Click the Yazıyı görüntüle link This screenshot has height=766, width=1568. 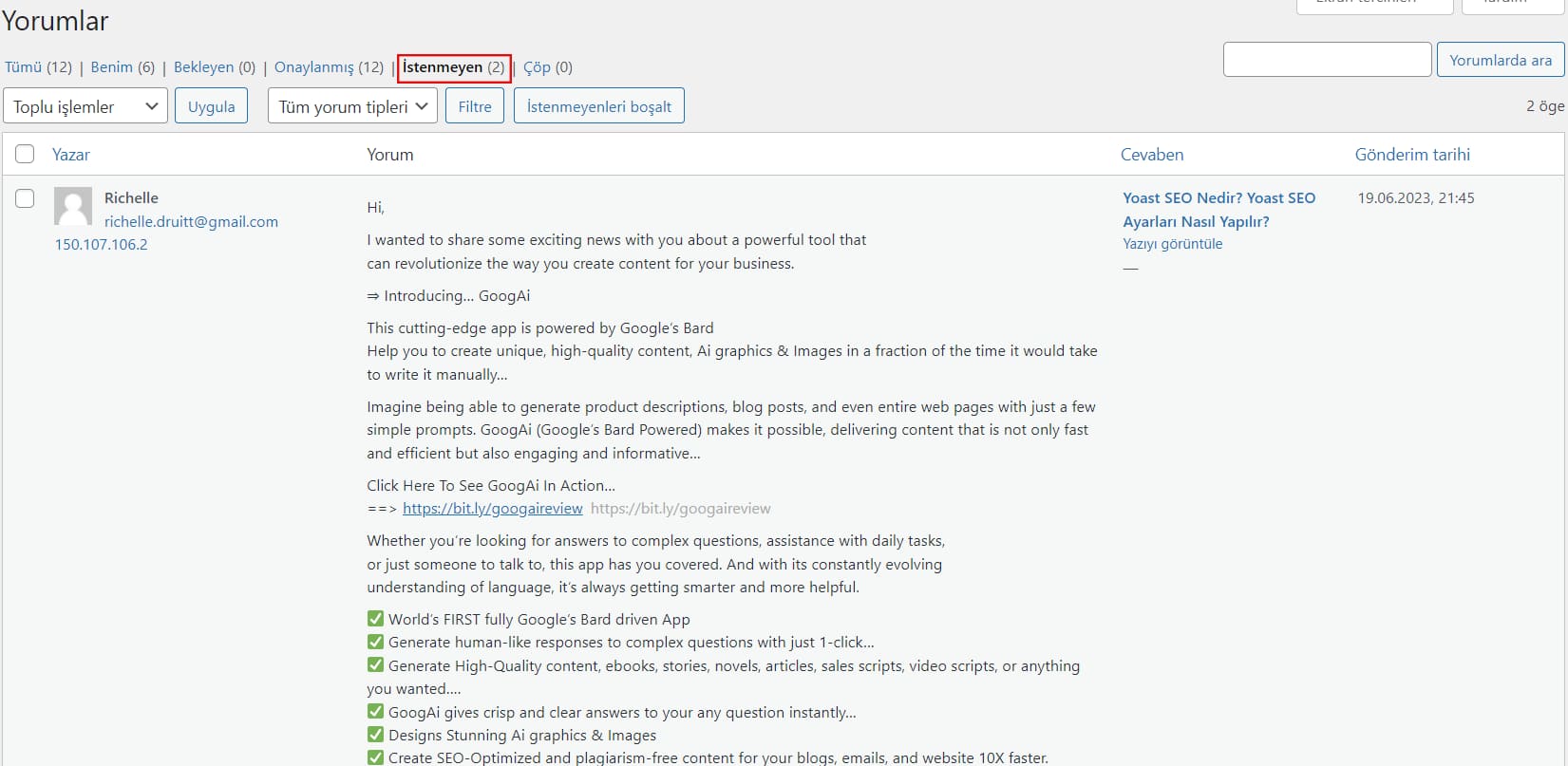[x=1173, y=243]
